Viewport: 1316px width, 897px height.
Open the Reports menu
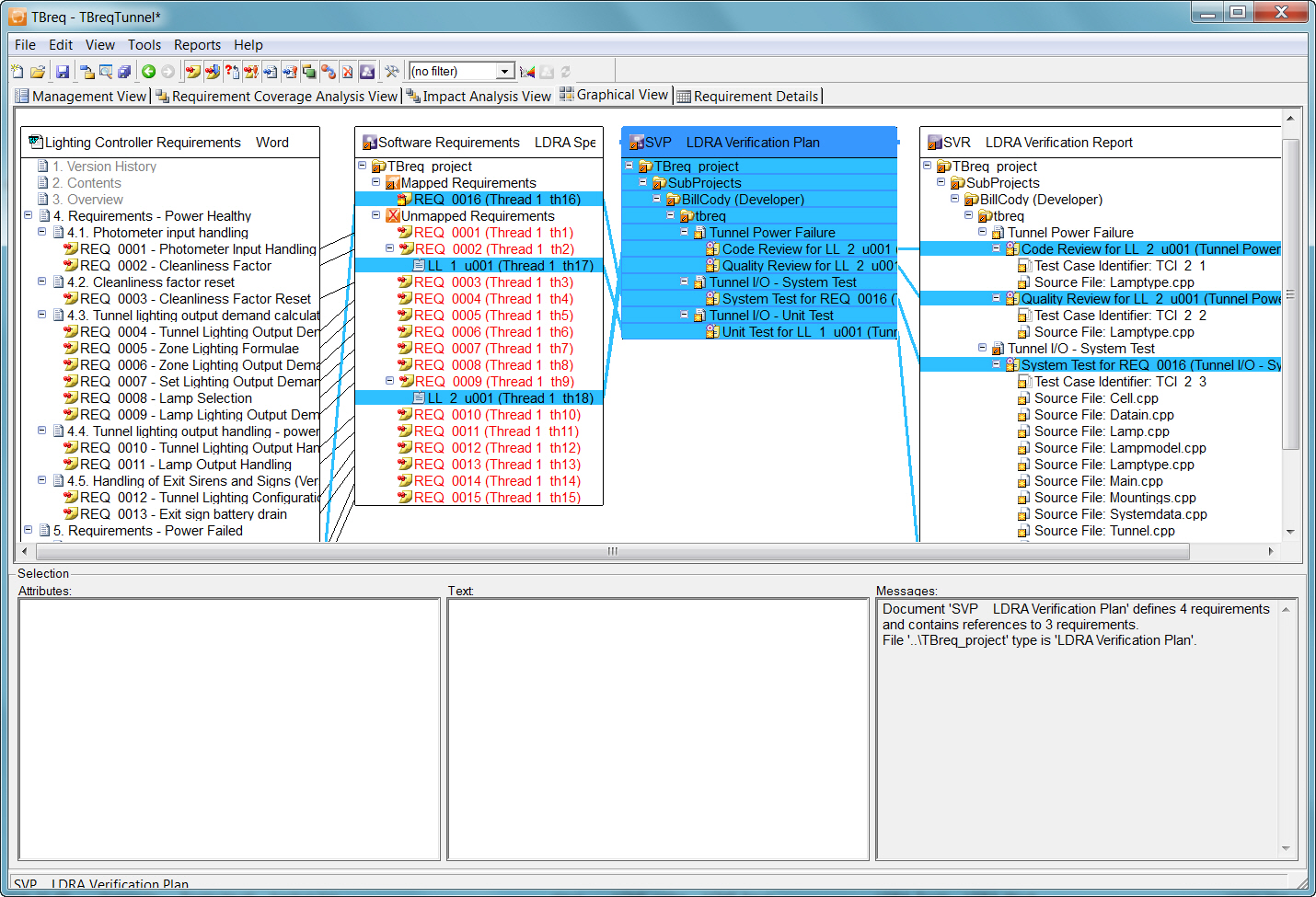(x=197, y=45)
